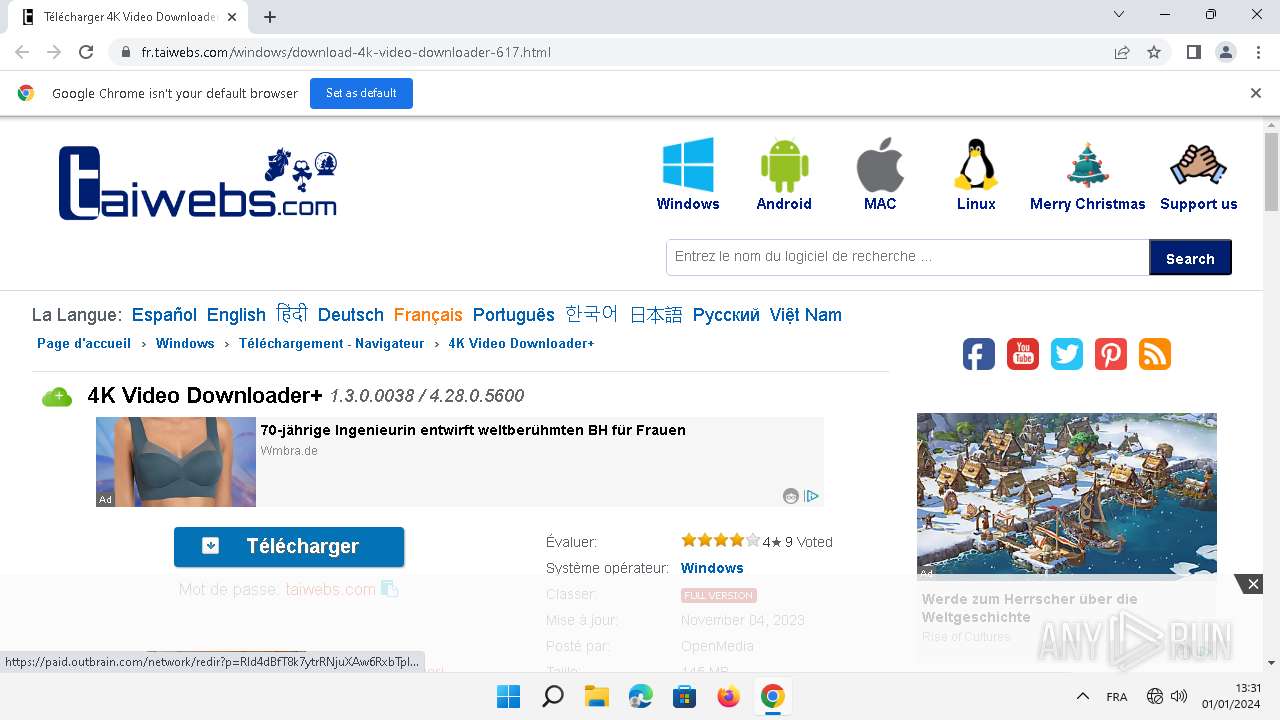Viewport: 1280px width, 720px height.
Task: Select Français language link
Action: [x=428, y=315]
